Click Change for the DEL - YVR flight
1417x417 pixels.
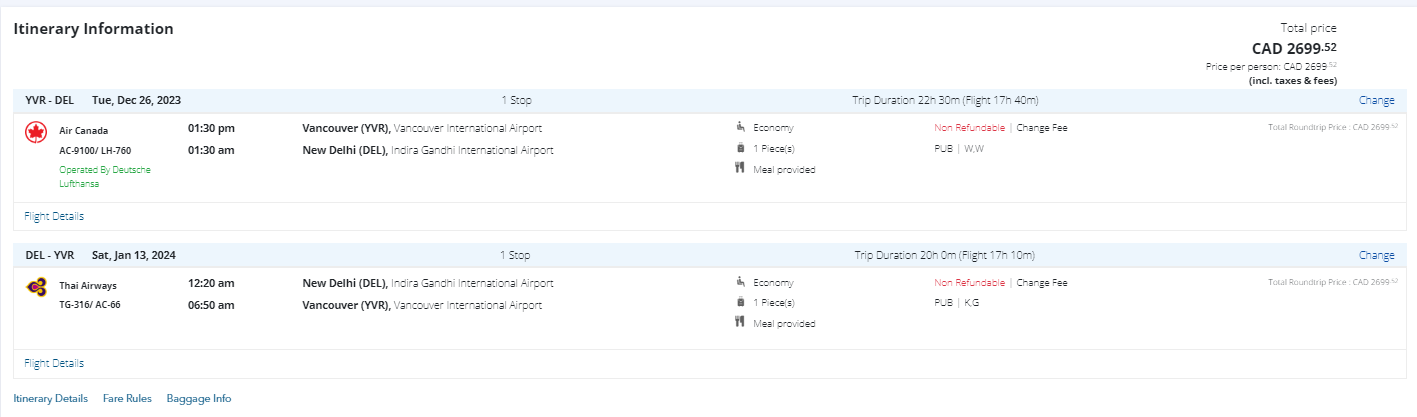coord(1376,255)
